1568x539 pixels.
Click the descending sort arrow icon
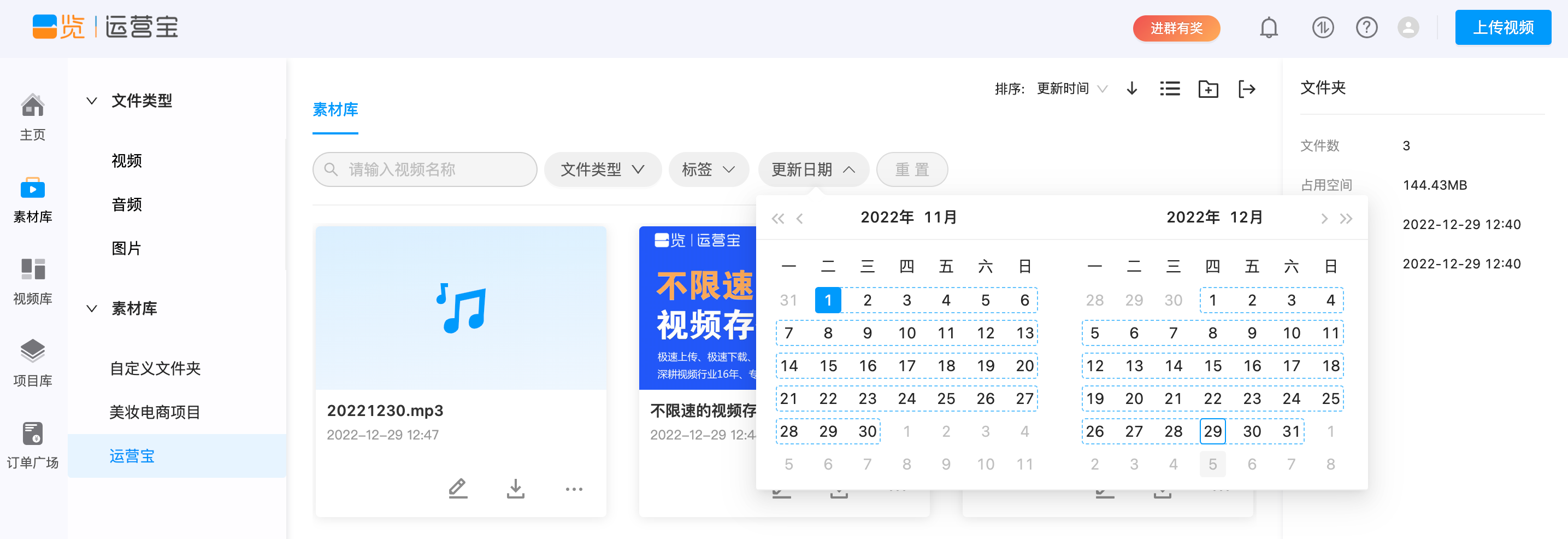[x=1131, y=89]
